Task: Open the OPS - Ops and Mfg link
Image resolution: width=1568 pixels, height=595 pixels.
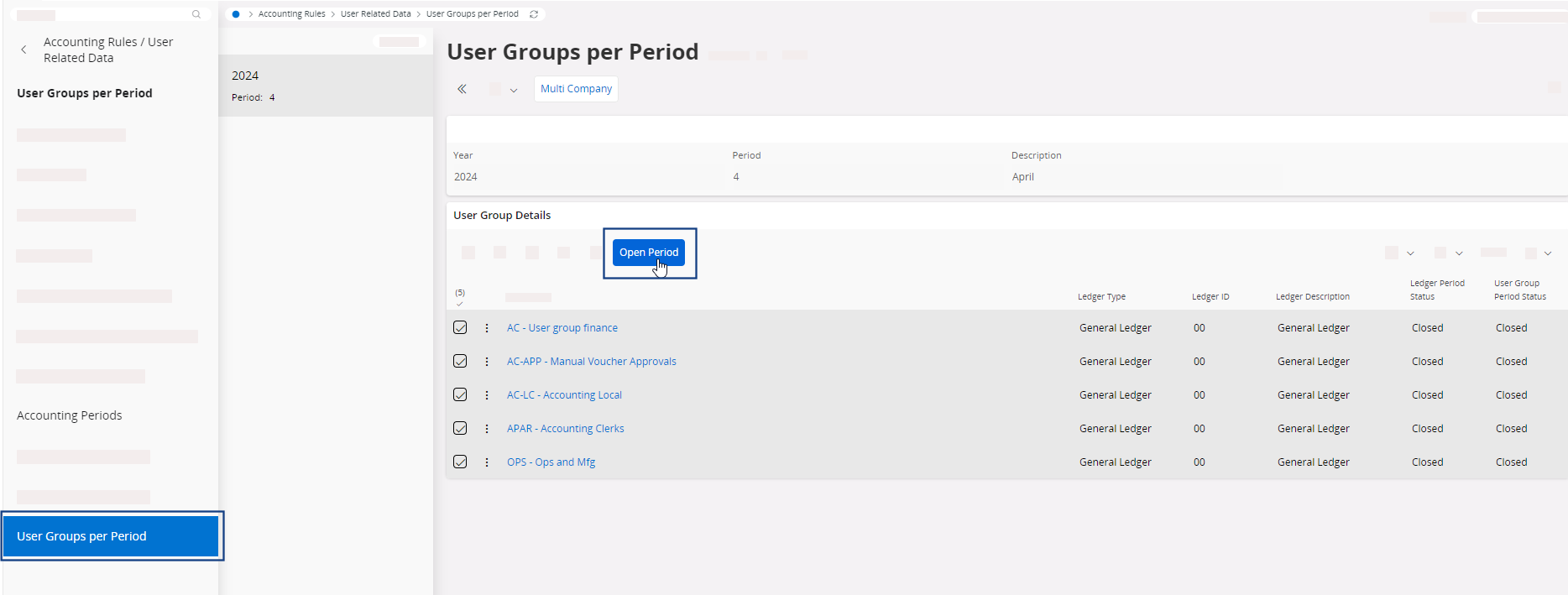Action: pyautogui.click(x=551, y=462)
